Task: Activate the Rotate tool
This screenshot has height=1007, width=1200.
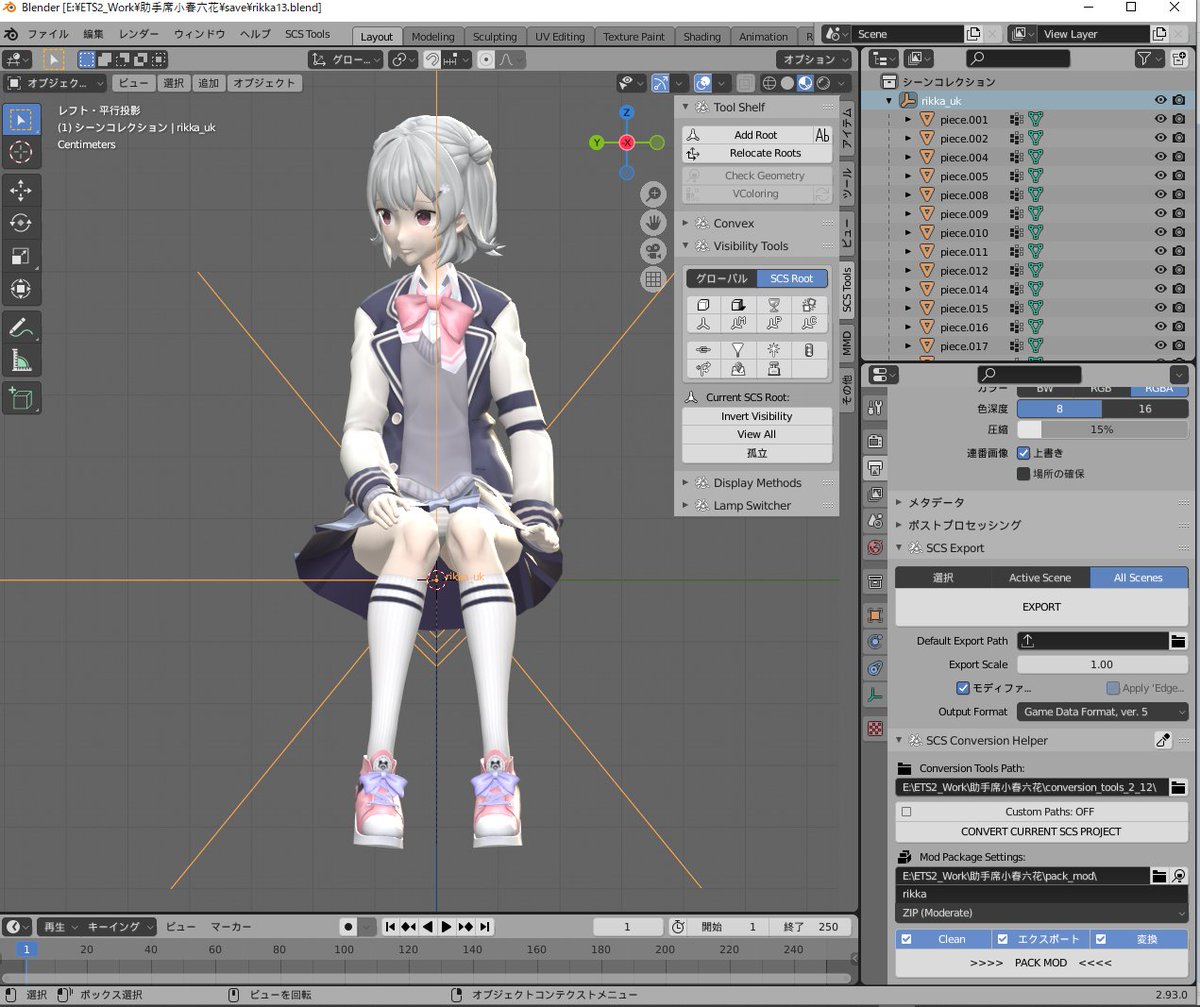Action: coord(21,222)
